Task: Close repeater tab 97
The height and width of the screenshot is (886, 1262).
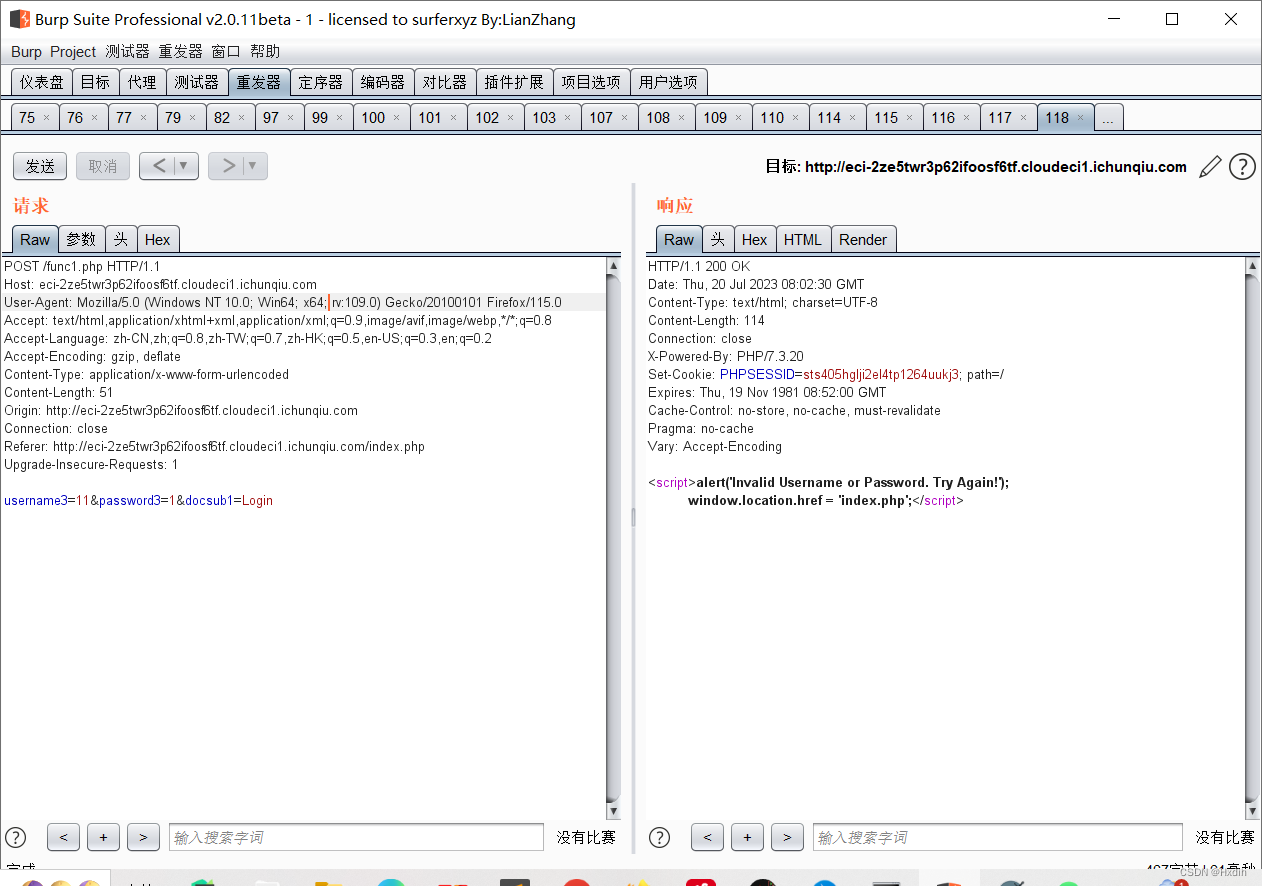Action: tap(291, 118)
